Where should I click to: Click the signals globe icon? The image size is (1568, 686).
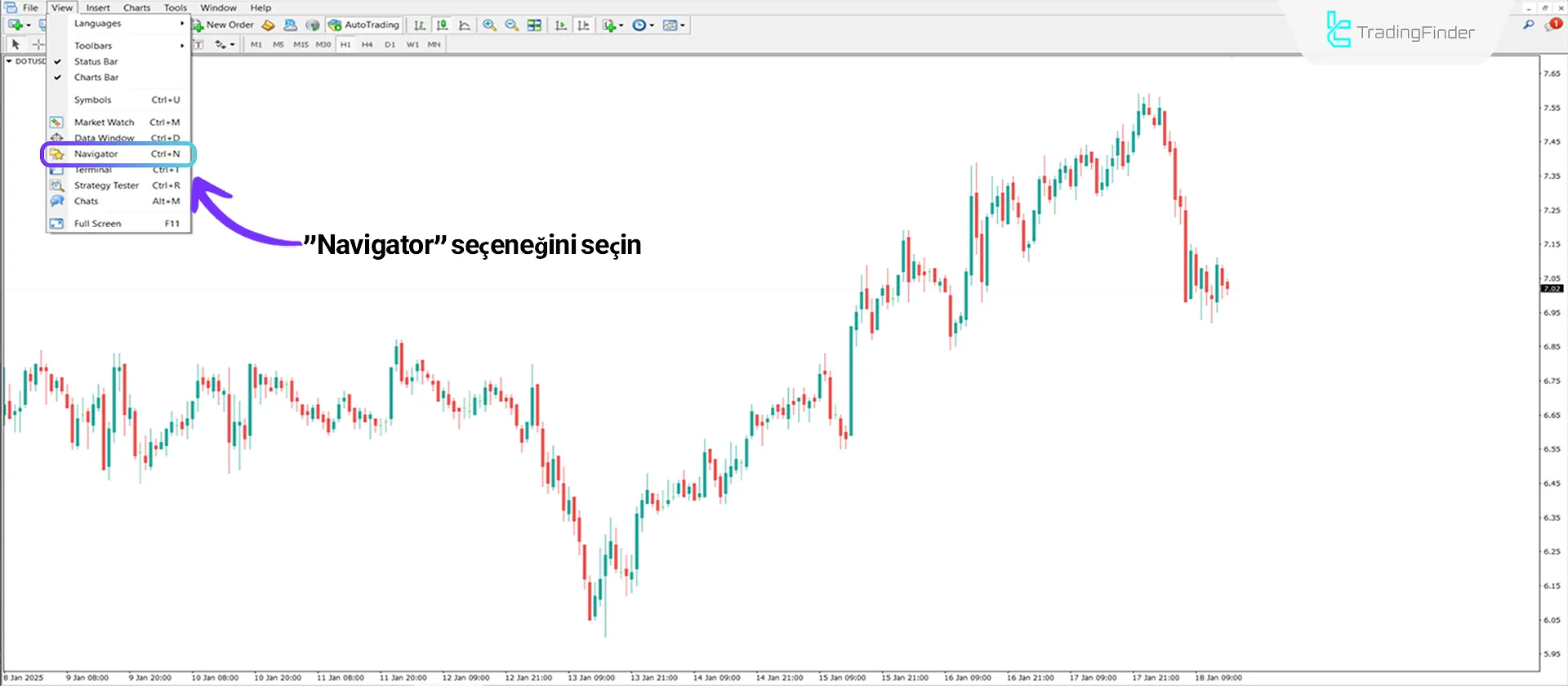[x=312, y=25]
